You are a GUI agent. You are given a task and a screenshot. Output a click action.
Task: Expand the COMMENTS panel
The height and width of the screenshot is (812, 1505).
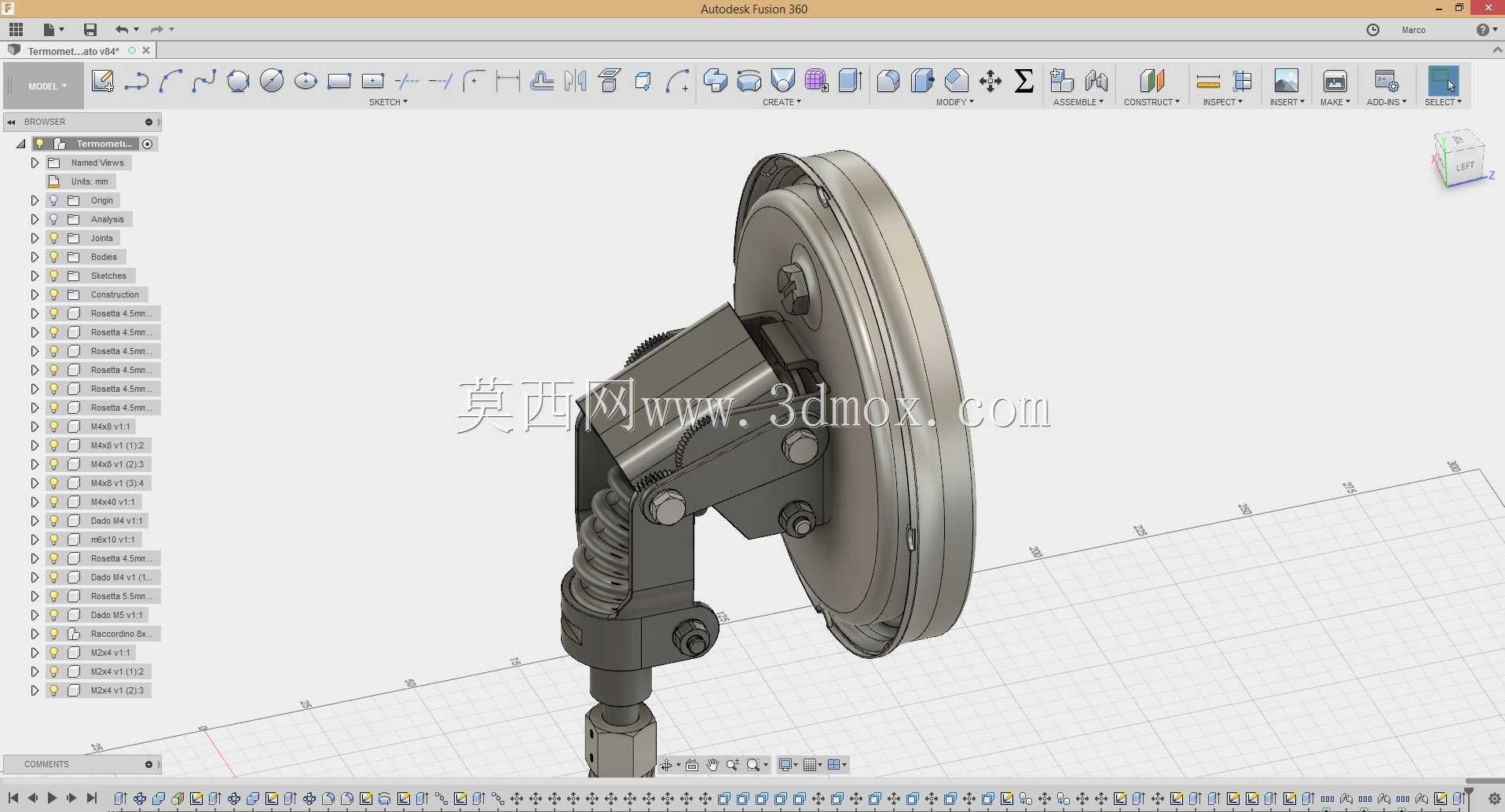[x=148, y=764]
